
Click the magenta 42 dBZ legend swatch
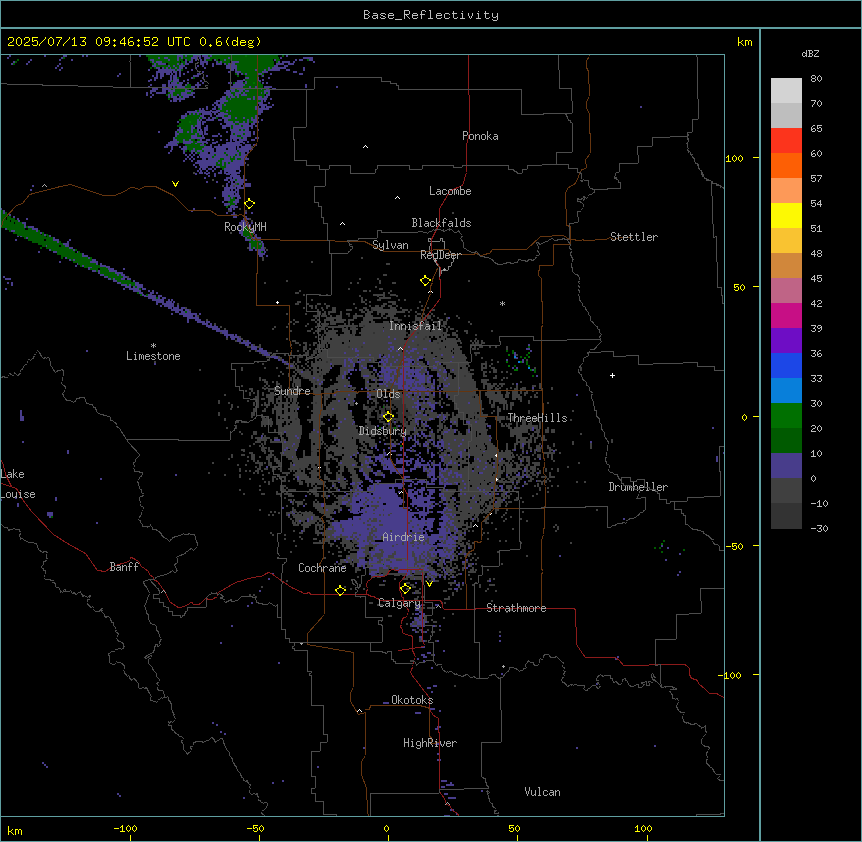(786, 315)
